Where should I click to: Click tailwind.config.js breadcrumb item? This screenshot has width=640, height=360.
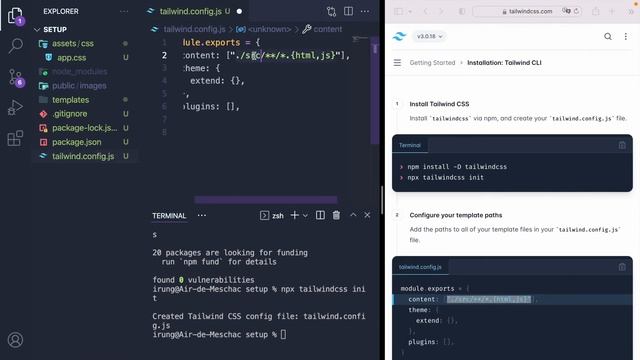click(x=194, y=29)
